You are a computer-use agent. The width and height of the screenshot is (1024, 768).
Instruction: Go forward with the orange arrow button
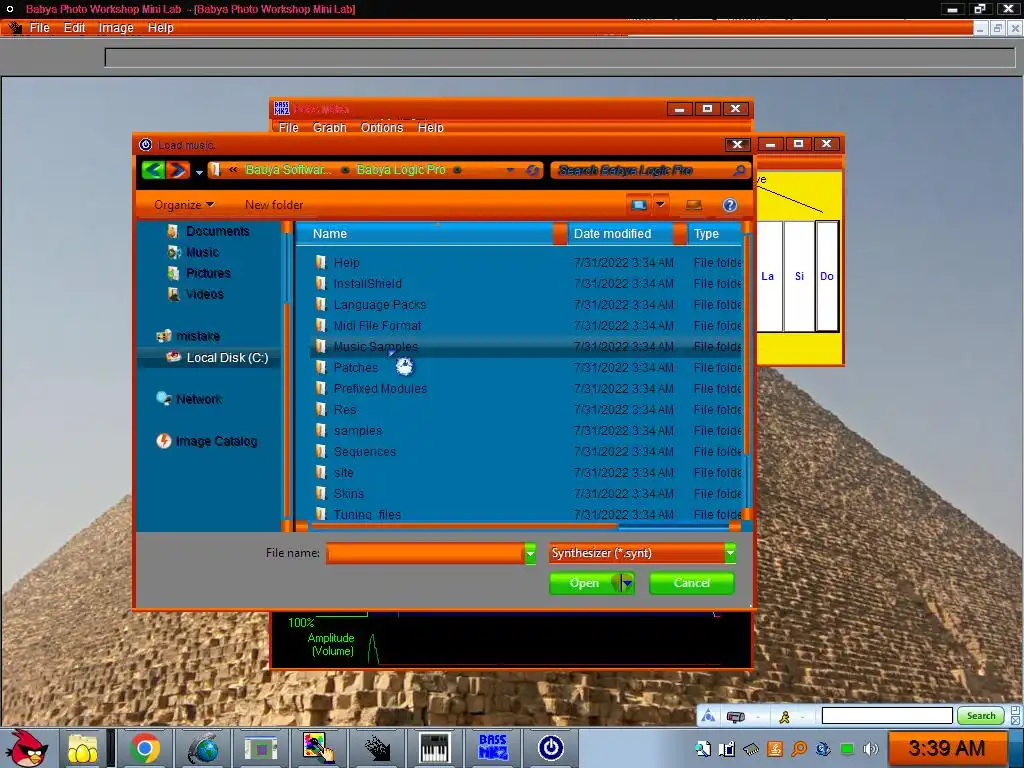[178, 170]
